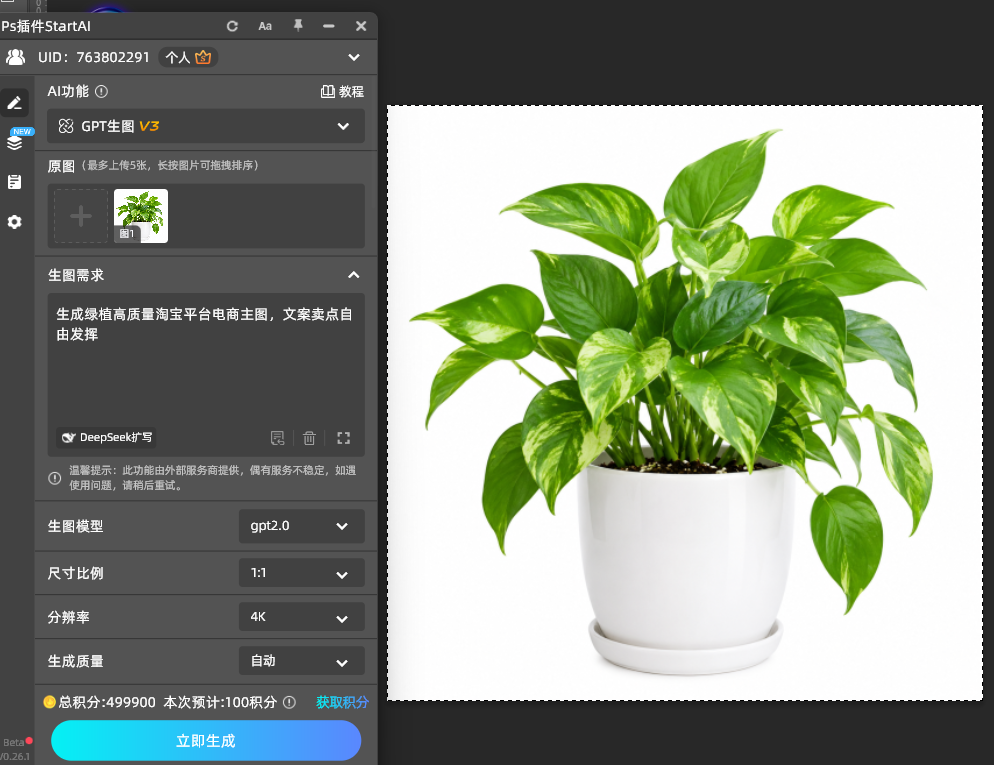
Task: Open the 尺寸比例 1:1 dropdown
Action: tap(302, 573)
